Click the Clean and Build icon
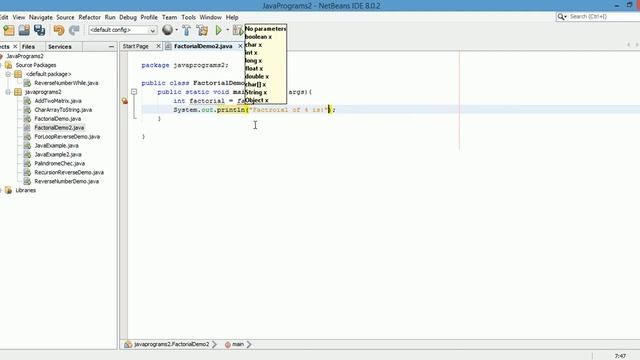 click(202, 30)
